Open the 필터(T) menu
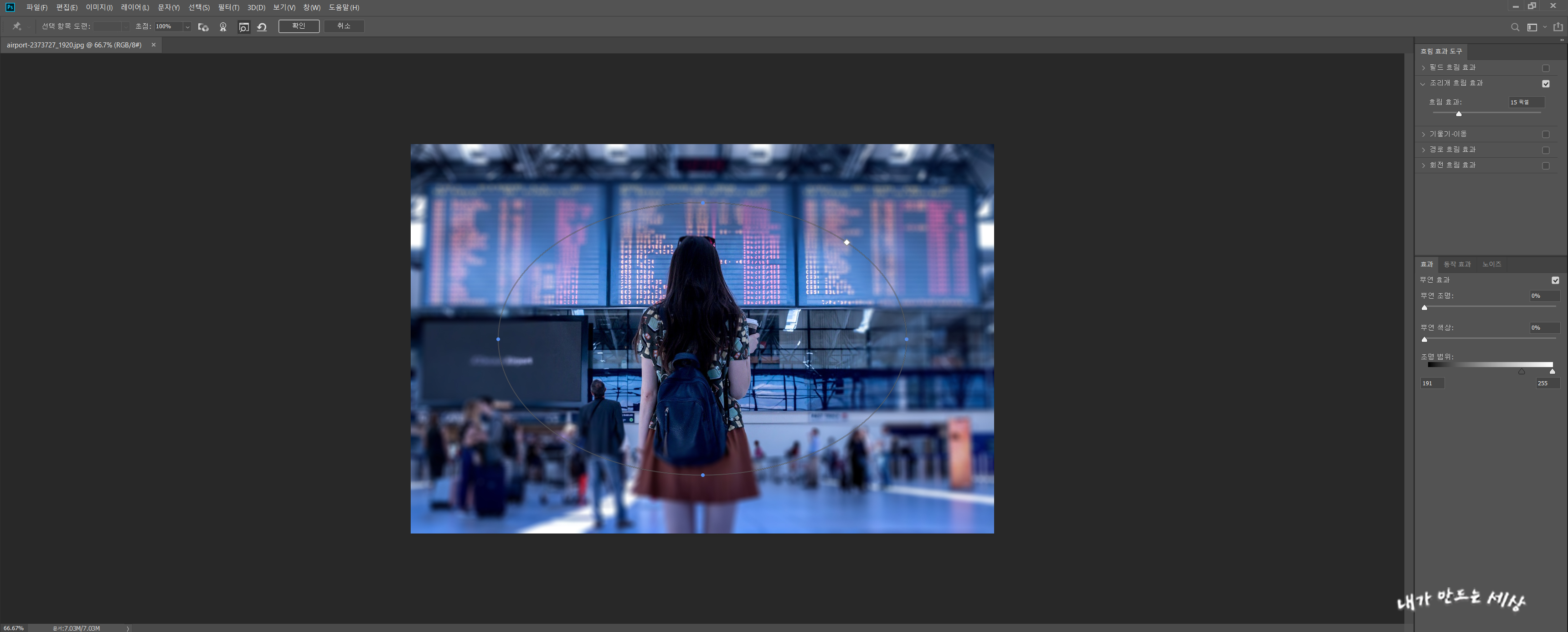 pyautogui.click(x=228, y=7)
